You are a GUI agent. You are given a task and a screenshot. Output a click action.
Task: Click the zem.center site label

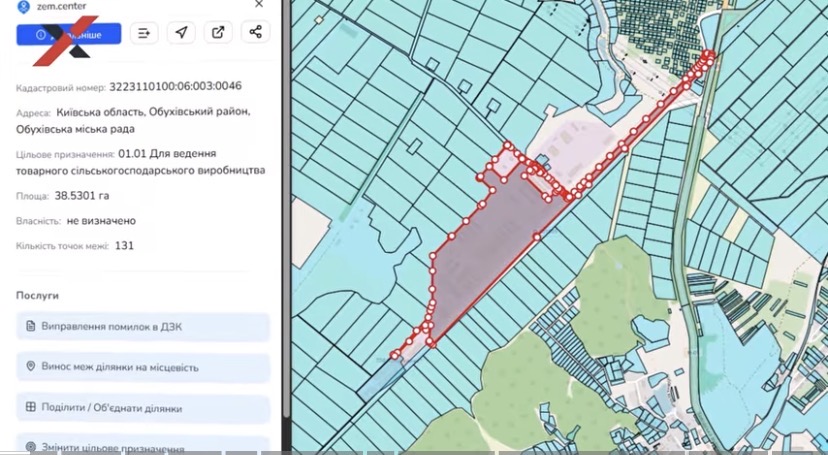(62, 6)
